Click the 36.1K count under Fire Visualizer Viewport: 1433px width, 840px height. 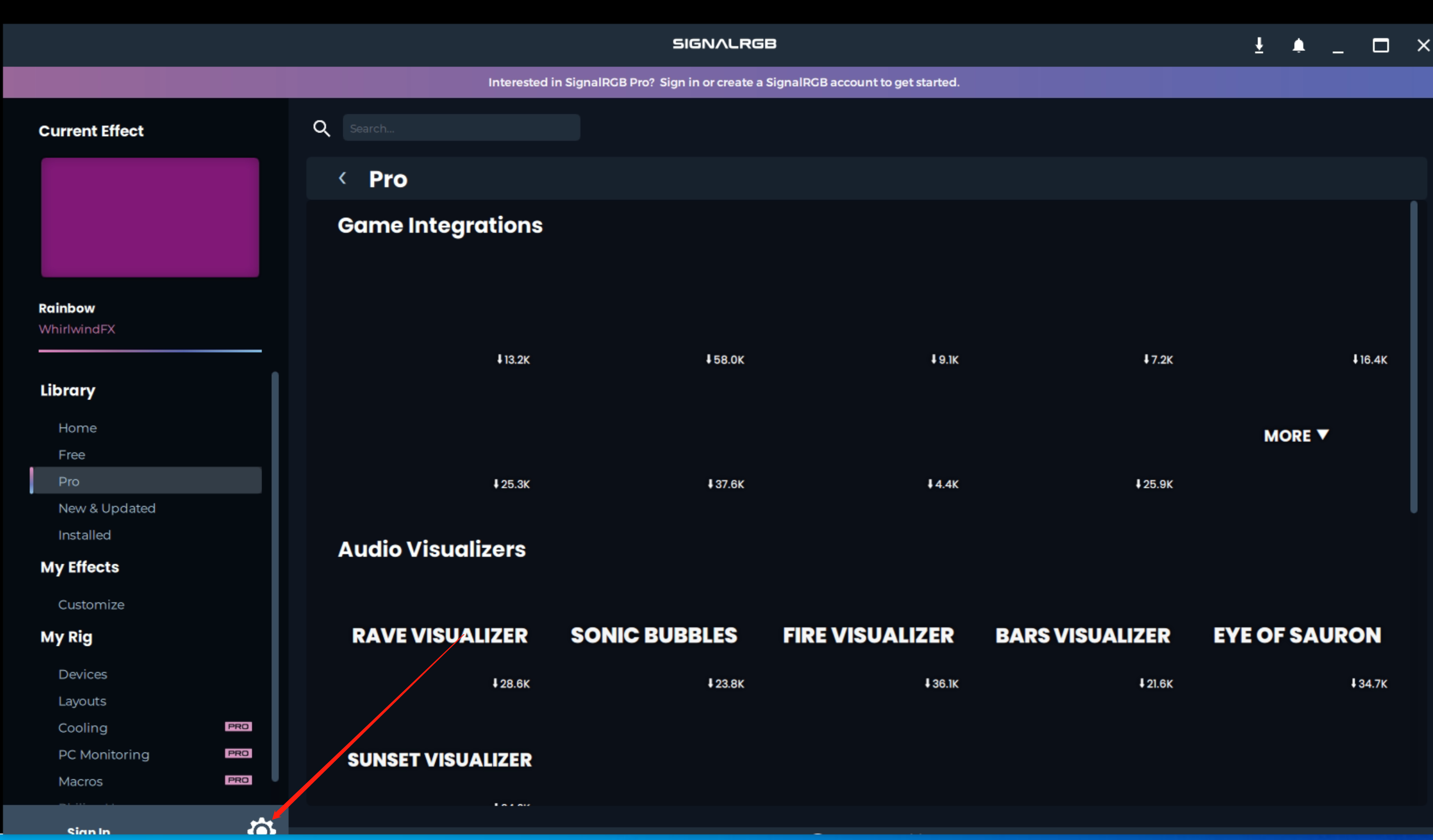pos(941,684)
